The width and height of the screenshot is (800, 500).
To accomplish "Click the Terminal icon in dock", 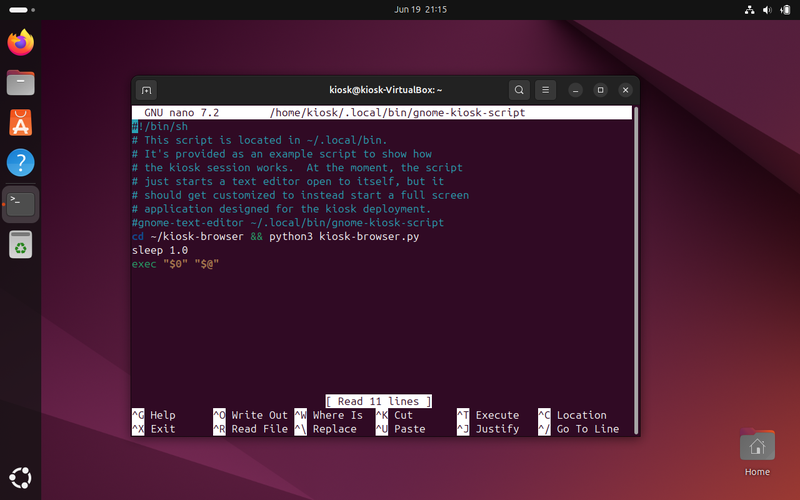I will coord(20,203).
